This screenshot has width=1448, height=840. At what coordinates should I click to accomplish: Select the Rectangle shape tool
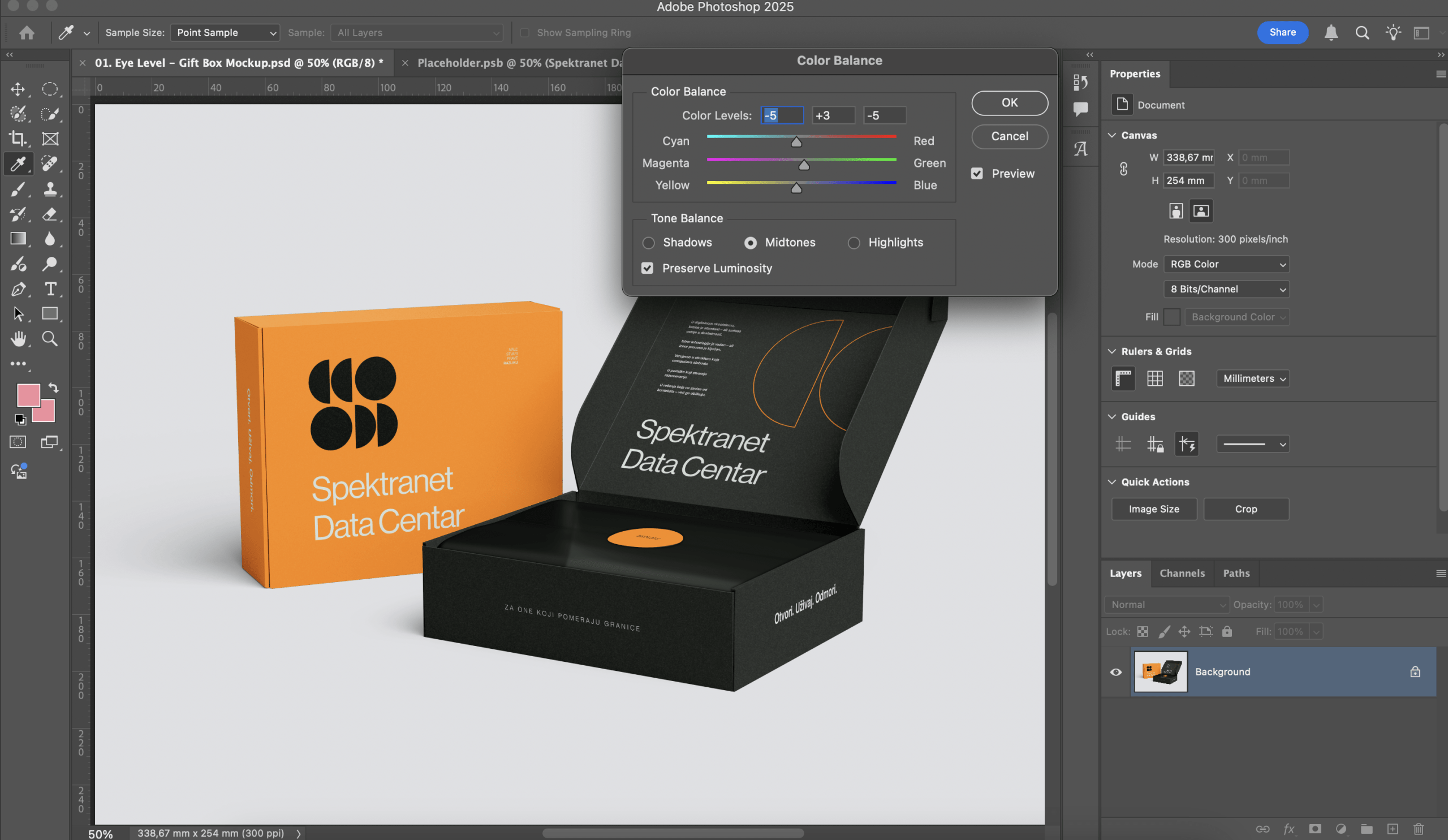click(x=50, y=314)
